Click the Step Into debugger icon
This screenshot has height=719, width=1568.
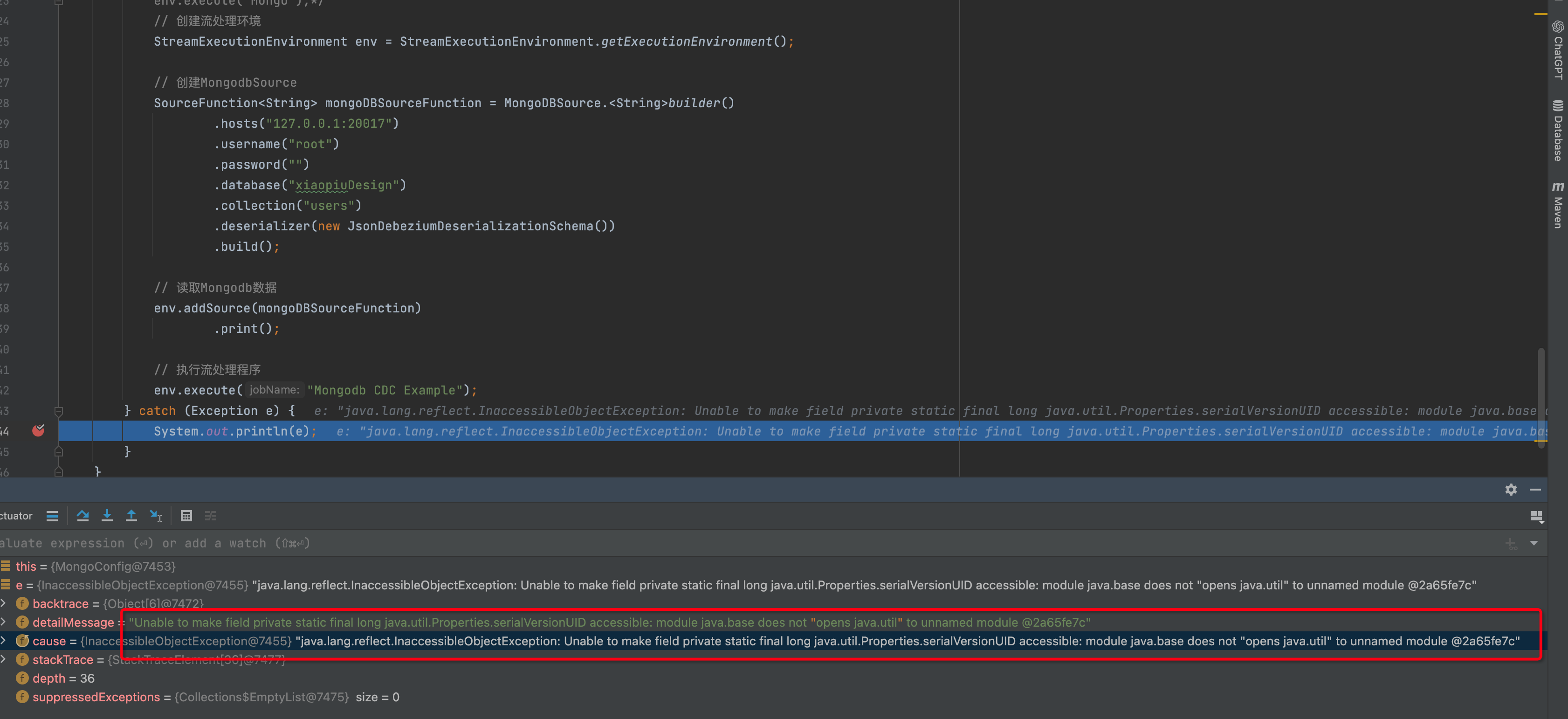[107, 516]
